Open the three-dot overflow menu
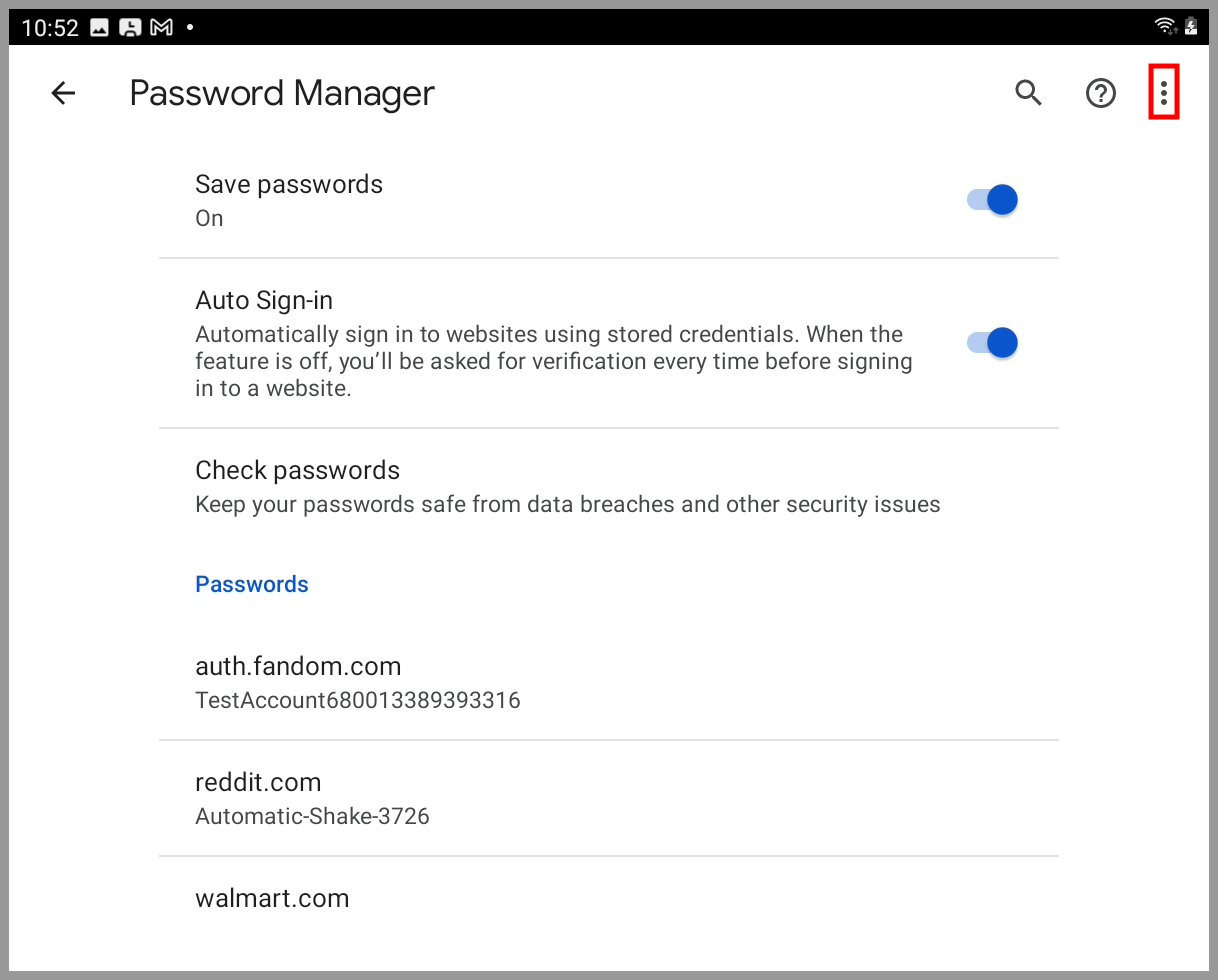 1163,93
